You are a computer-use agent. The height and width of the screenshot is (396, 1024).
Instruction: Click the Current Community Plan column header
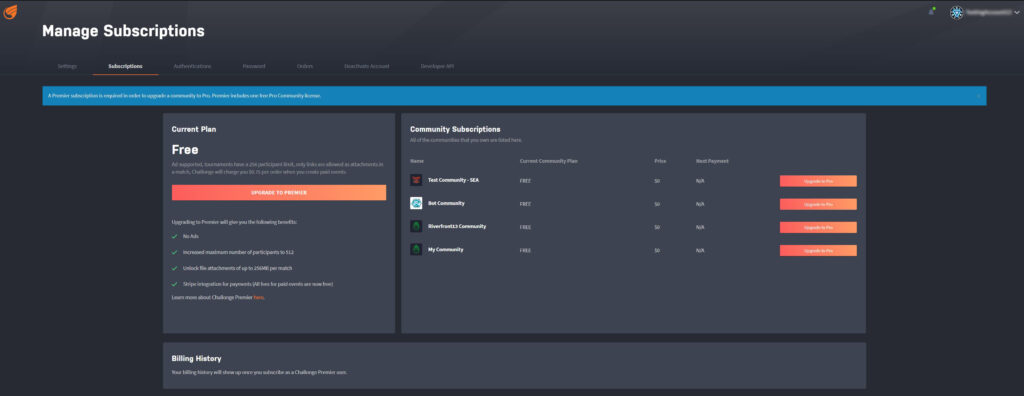549,161
